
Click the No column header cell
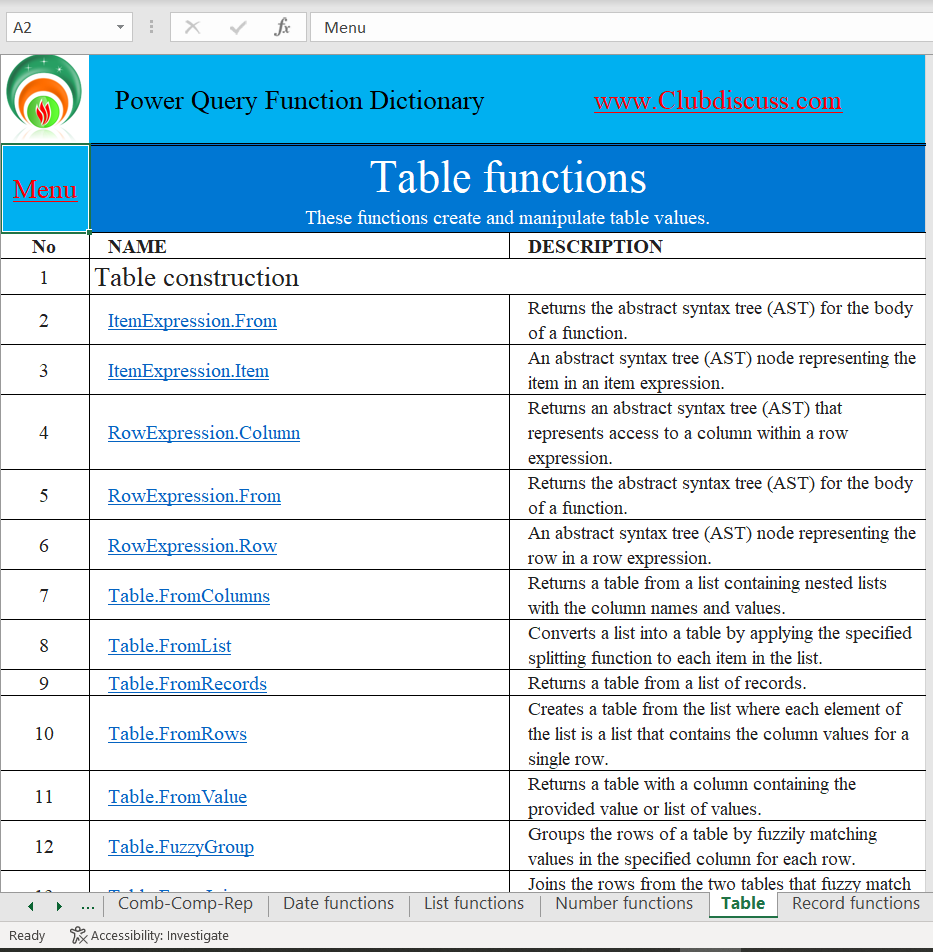(x=44, y=246)
